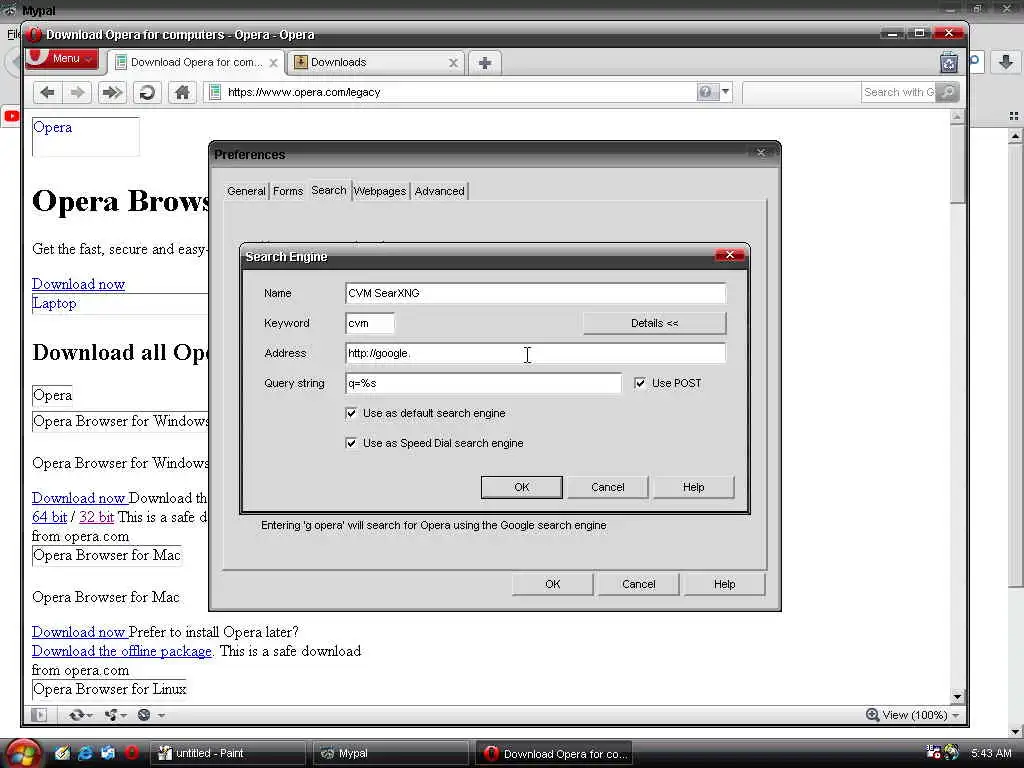Image resolution: width=1024 pixels, height=768 pixels.
Task: Switch to the Downloads tab
Action: [376, 62]
